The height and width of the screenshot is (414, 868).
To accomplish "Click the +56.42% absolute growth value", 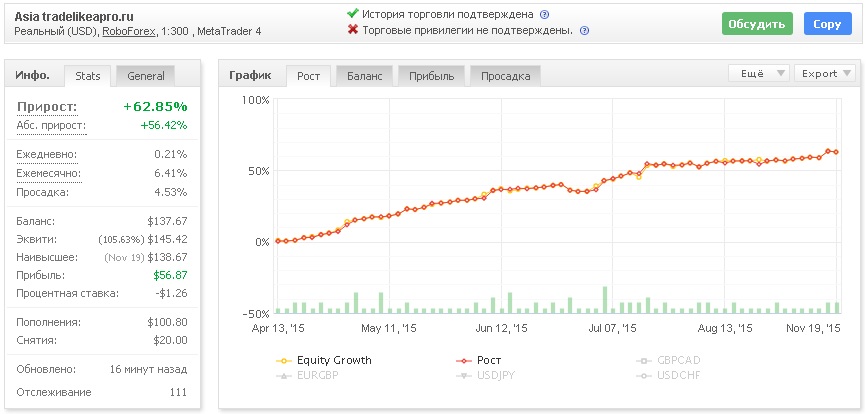I will point(163,126).
